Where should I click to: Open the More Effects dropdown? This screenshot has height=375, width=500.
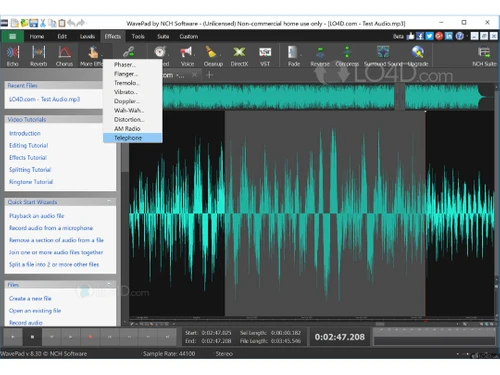pyautogui.click(x=92, y=56)
